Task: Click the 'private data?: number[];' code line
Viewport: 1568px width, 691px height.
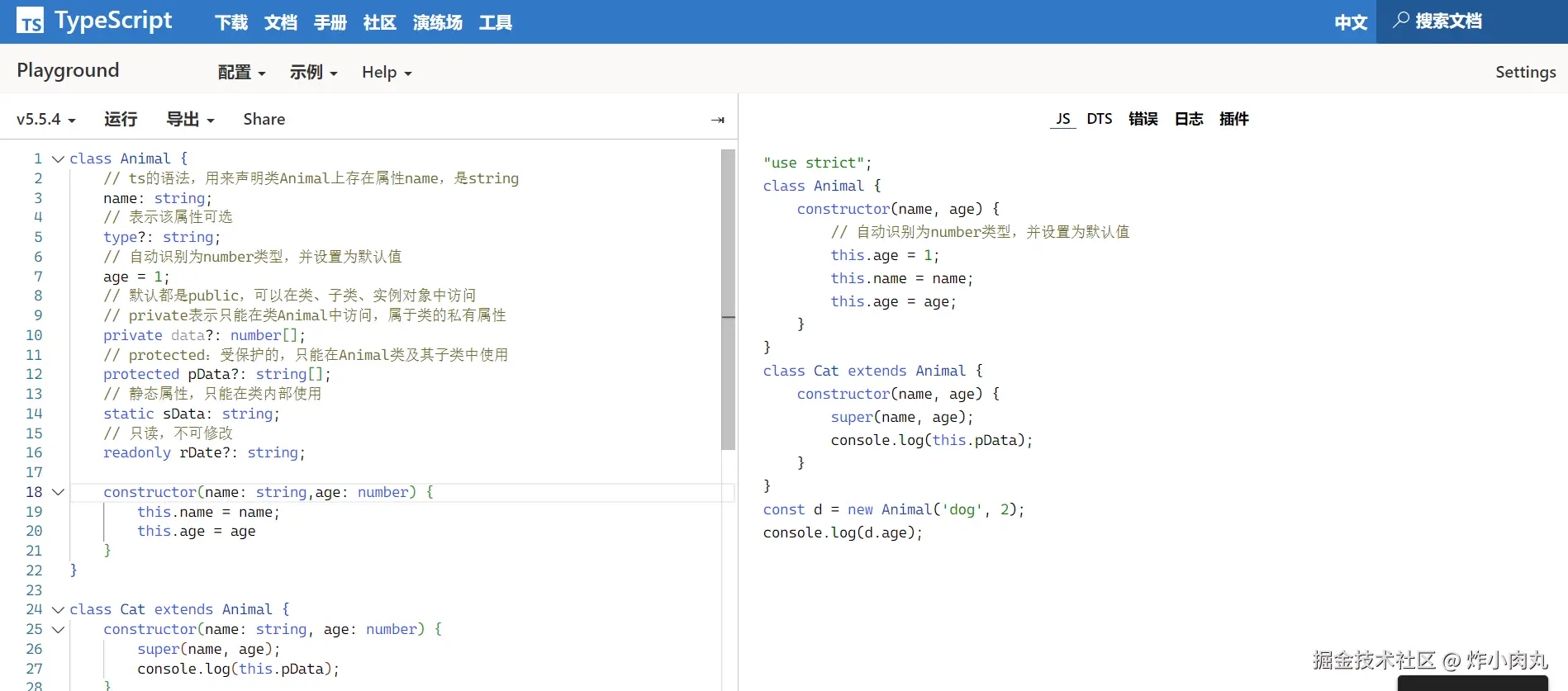Action: click(204, 335)
